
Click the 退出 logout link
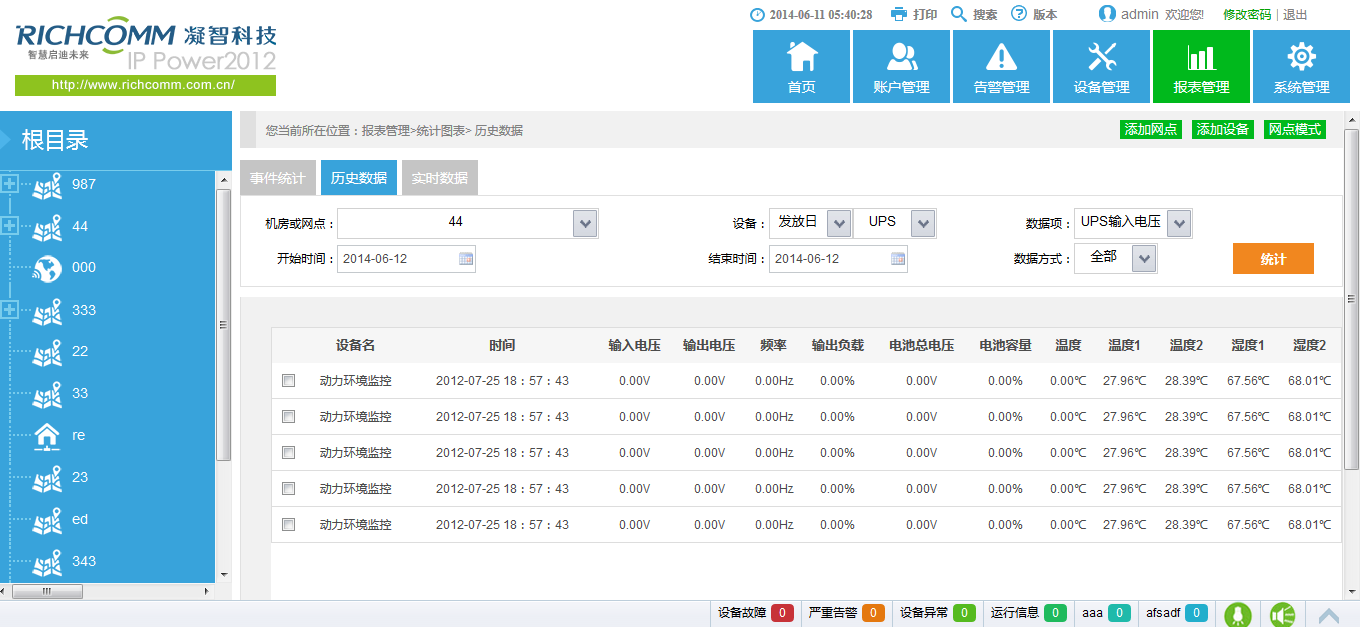(x=1295, y=15)
